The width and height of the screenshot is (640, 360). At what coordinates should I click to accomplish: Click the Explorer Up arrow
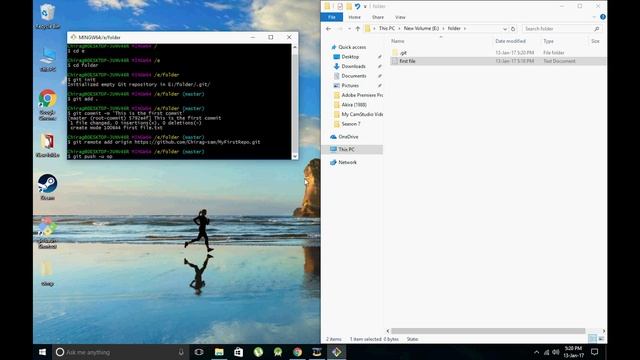pos(358,29)
